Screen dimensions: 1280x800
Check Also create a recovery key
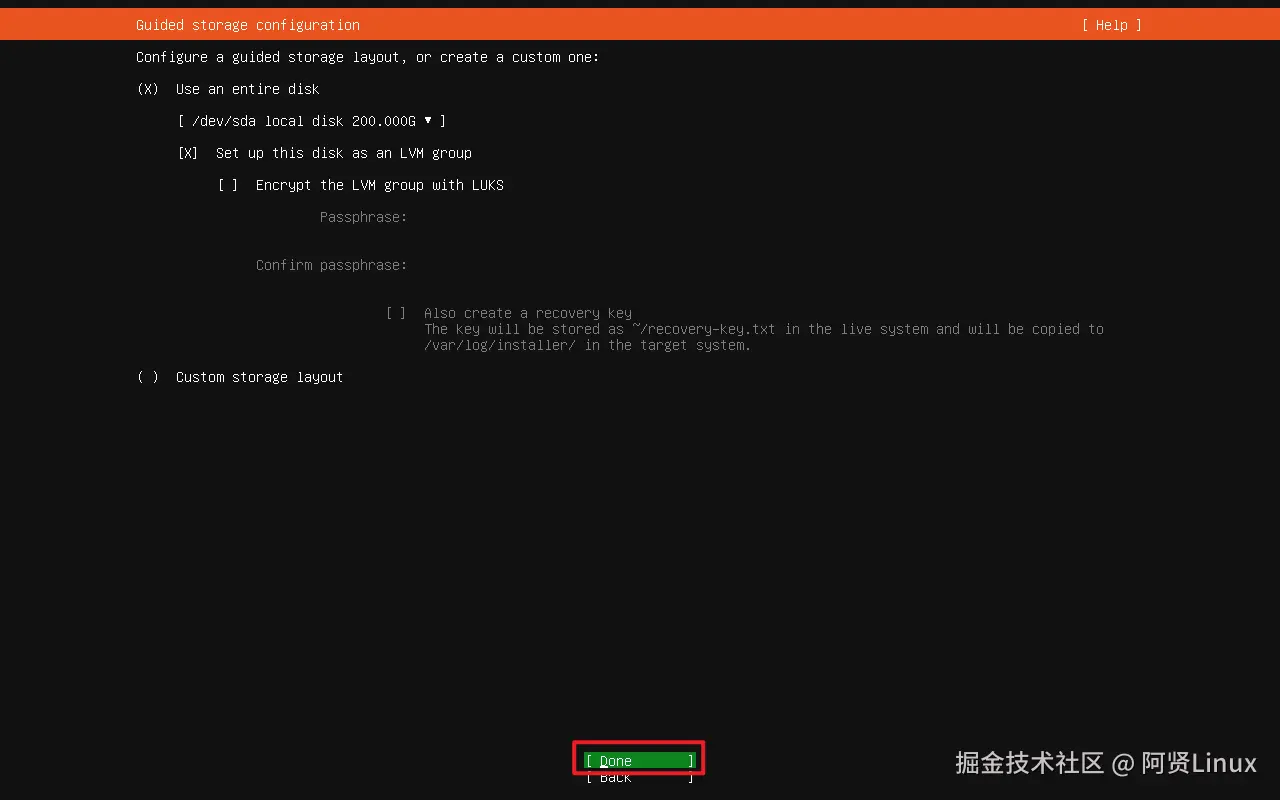pos(396,313)
